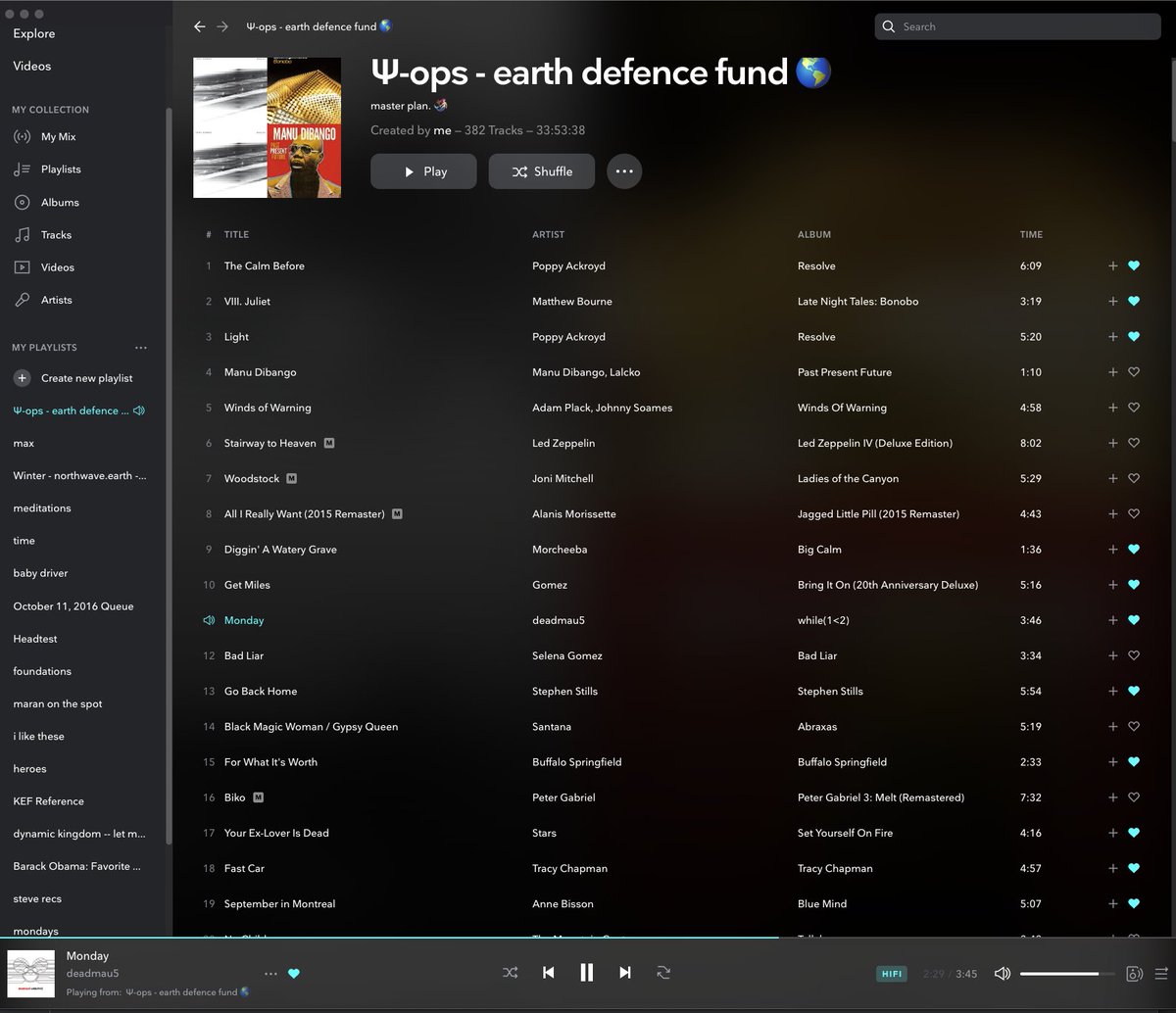Screen dimensions: 1176x1013
Task: Click the HIFI quality badge
Action: 892,974
